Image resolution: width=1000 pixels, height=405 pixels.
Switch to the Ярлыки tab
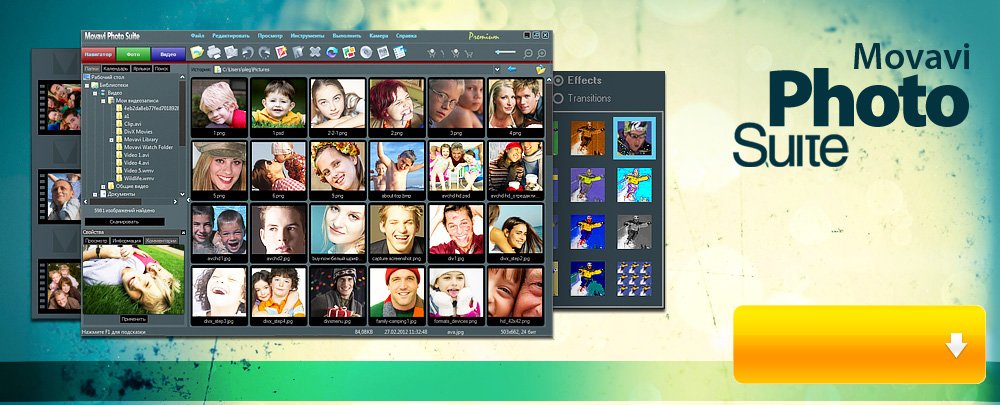click(142, 69)
